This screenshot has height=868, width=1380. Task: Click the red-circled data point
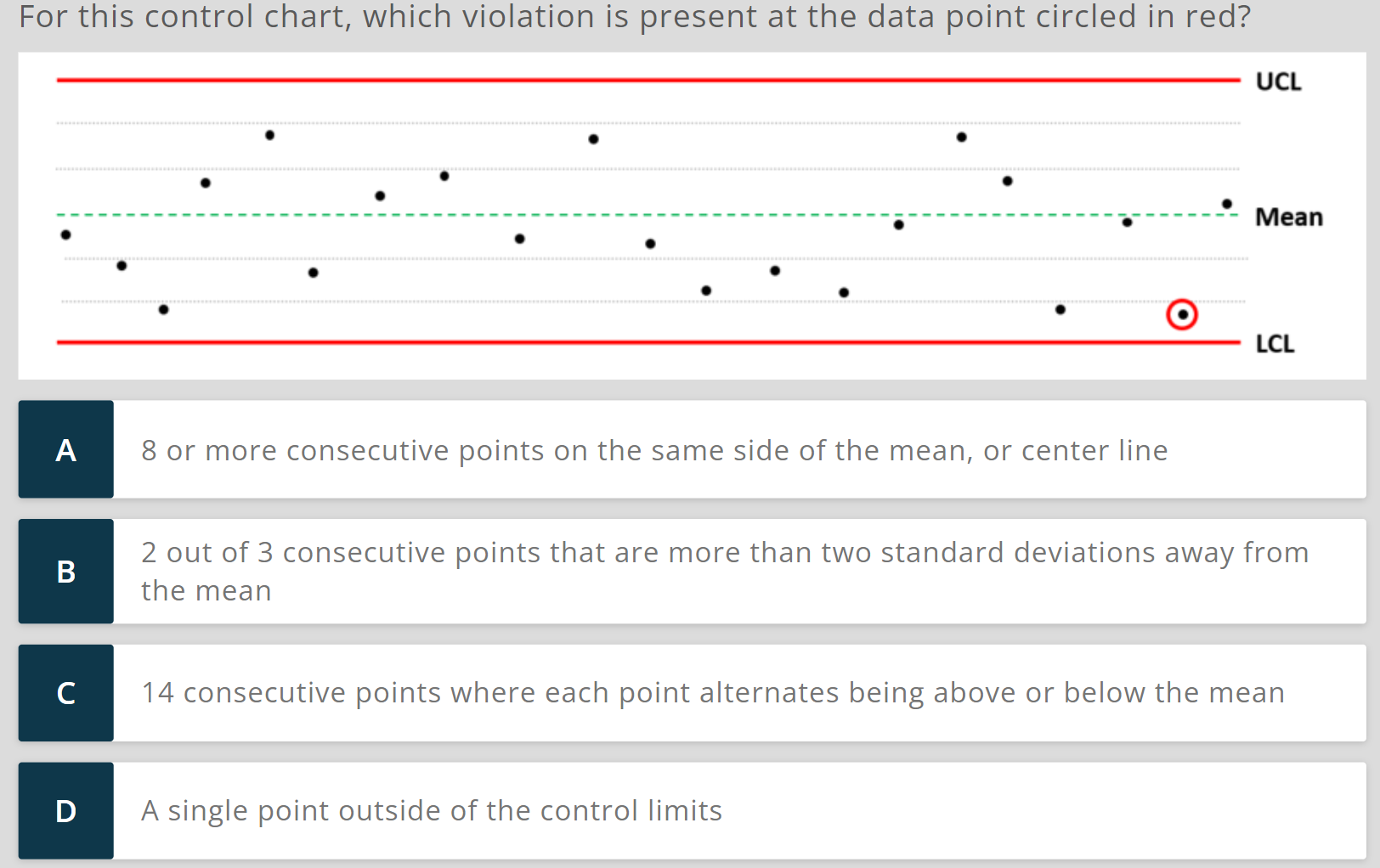pos(1183,314)
